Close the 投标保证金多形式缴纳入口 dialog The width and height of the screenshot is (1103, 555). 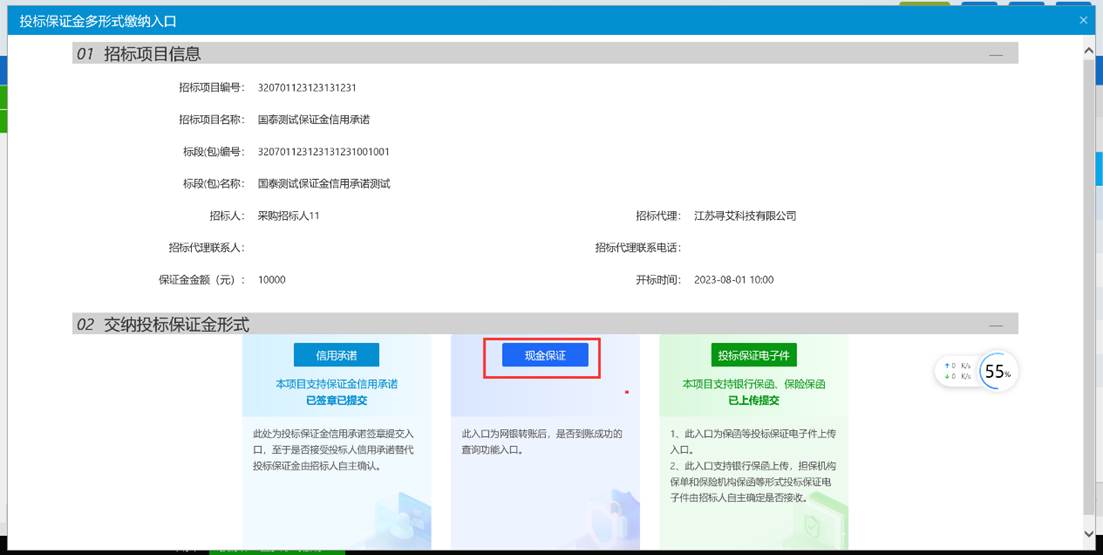(x=1083, y=20)
